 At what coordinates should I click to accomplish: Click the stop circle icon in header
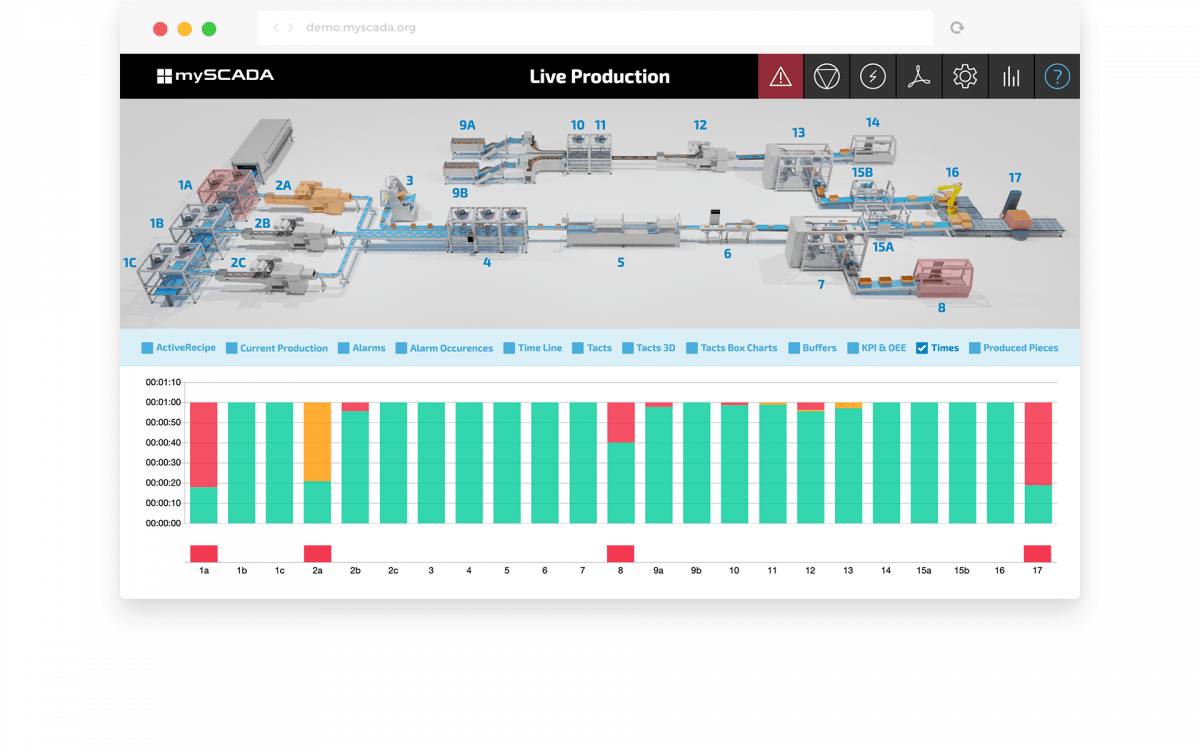pyautogui.click(x=826, y=77)
